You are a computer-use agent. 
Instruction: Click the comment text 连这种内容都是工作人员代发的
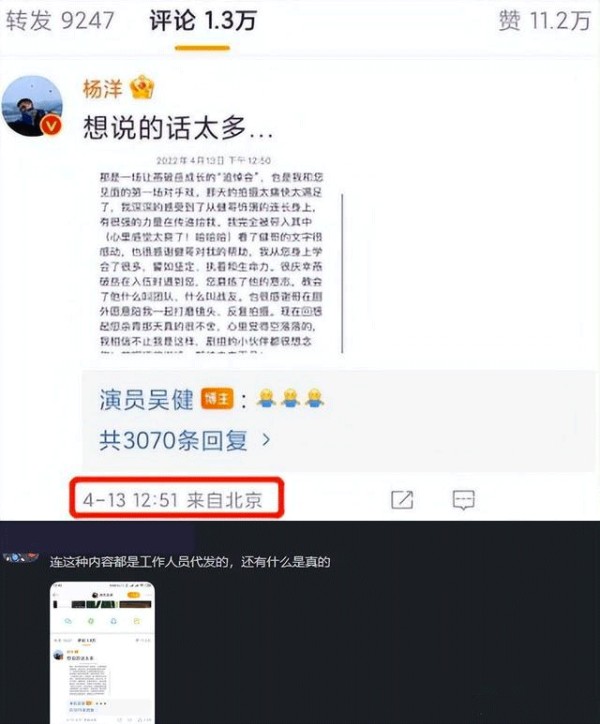[x=139, y=562]
